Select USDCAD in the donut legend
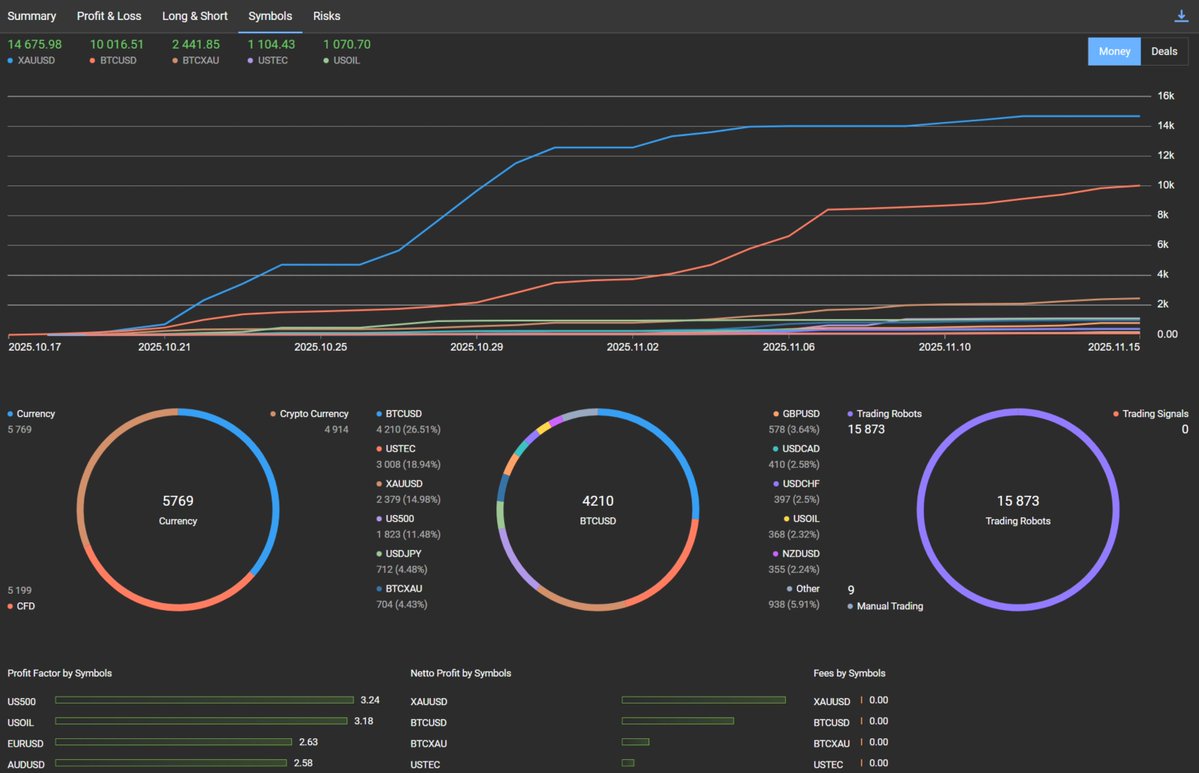 (796, 449)
